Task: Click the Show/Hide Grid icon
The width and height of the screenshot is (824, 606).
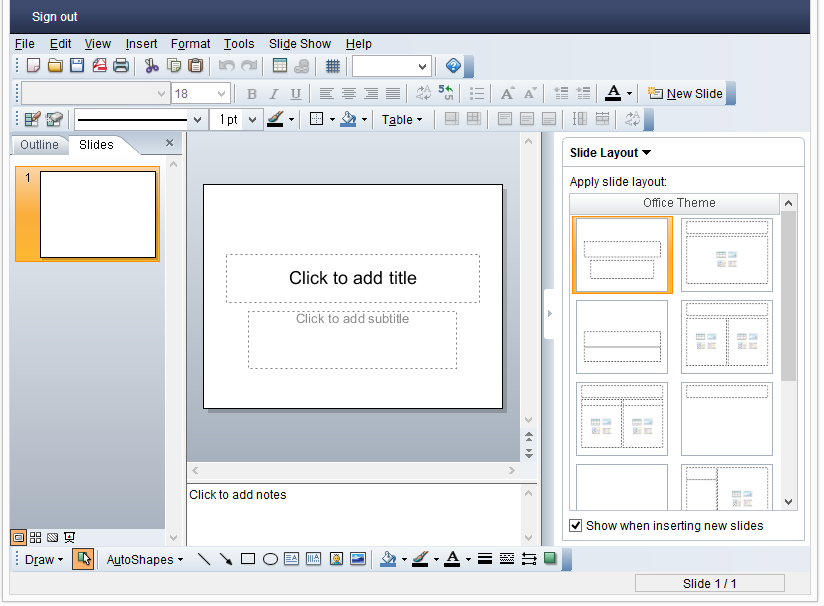Action: coord(333,66)
